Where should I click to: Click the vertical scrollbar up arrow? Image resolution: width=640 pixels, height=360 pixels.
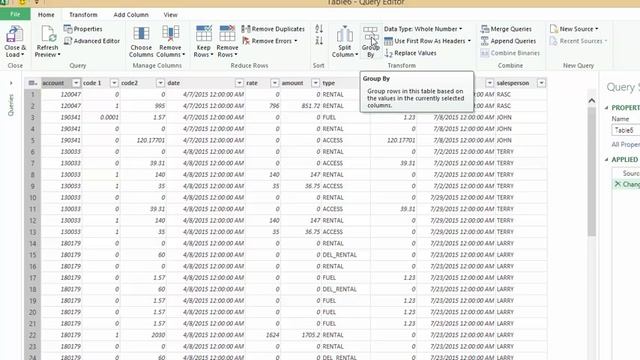(x=592, y=101)
